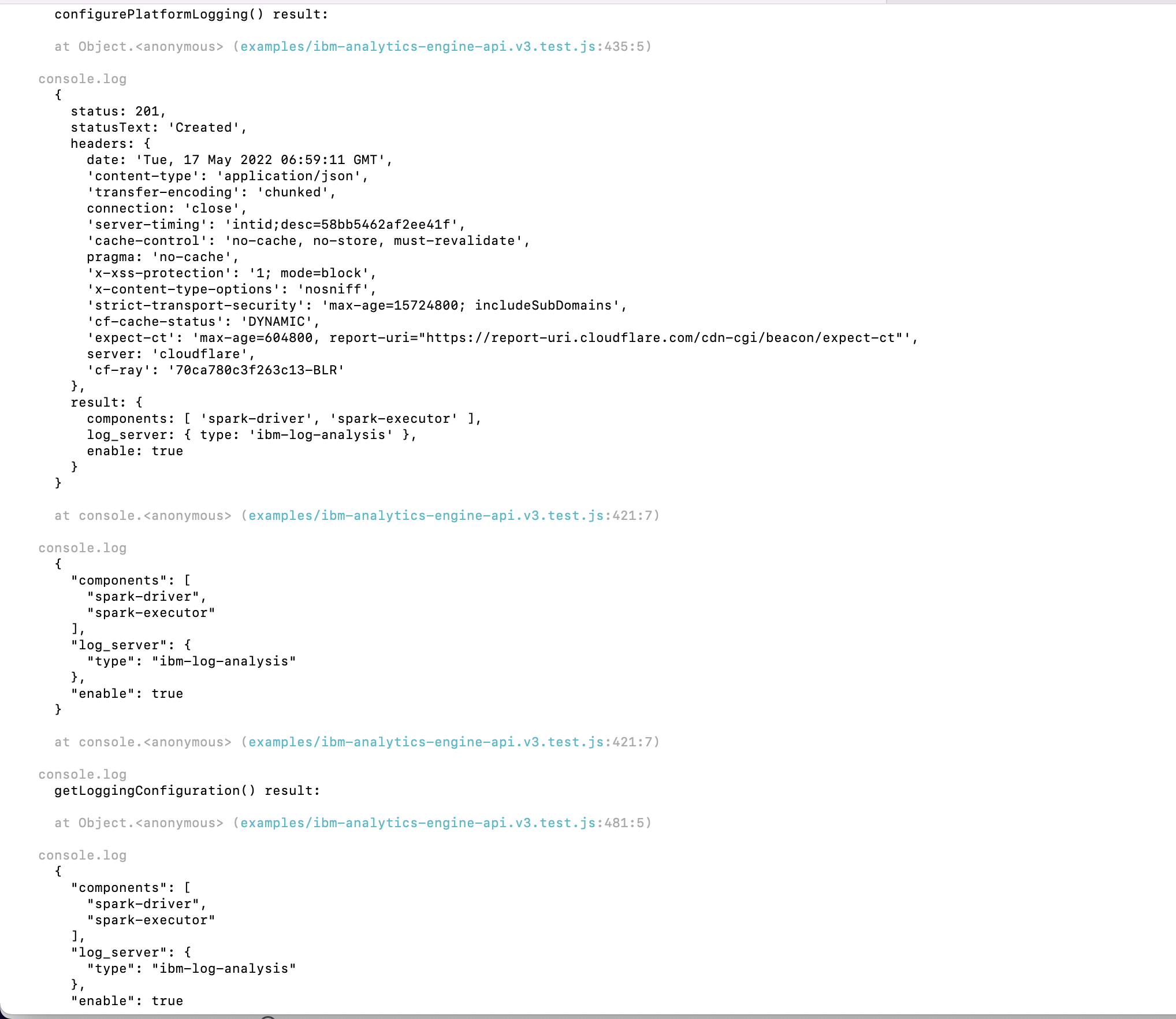Click the 'transfer-encoding' chunked line

click(x=211, y=192)
